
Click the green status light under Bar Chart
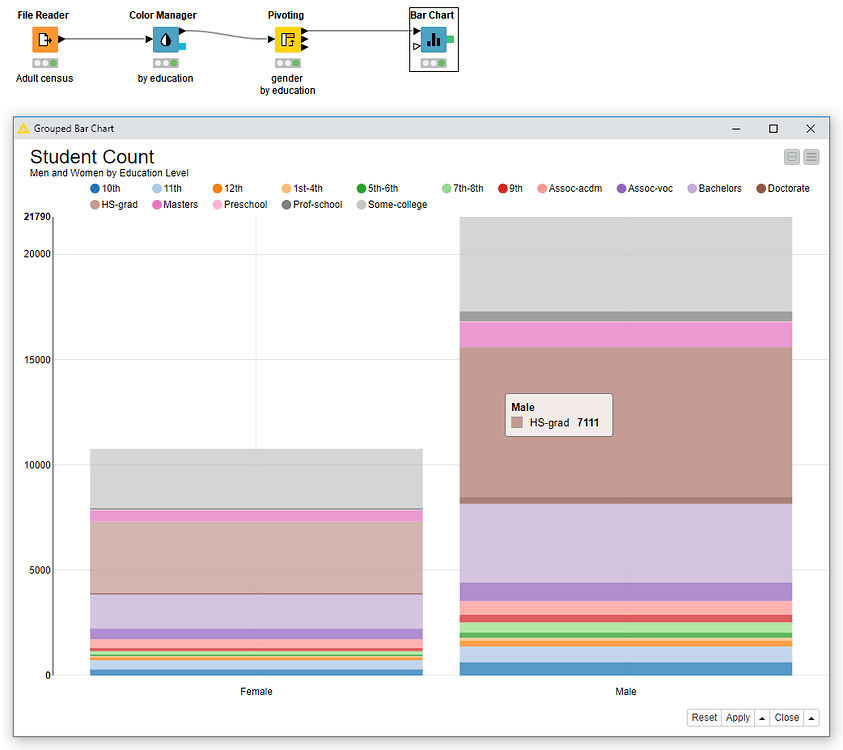click(x=443, y=62)
